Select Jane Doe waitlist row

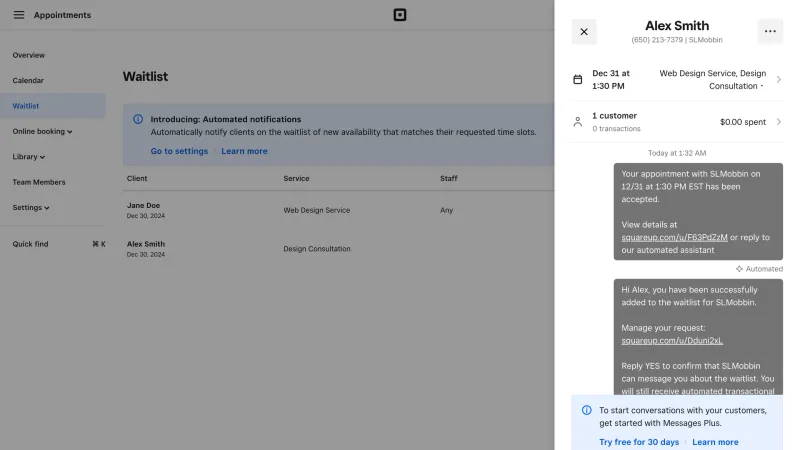pos(338,210)
